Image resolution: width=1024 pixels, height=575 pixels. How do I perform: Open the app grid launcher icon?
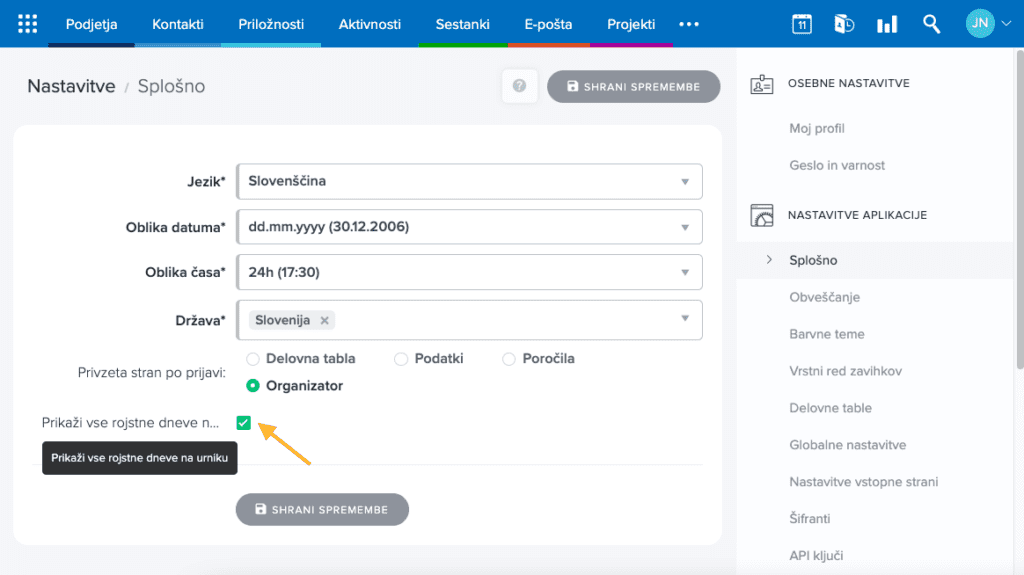pyautogui.click(x=28, y=24)
